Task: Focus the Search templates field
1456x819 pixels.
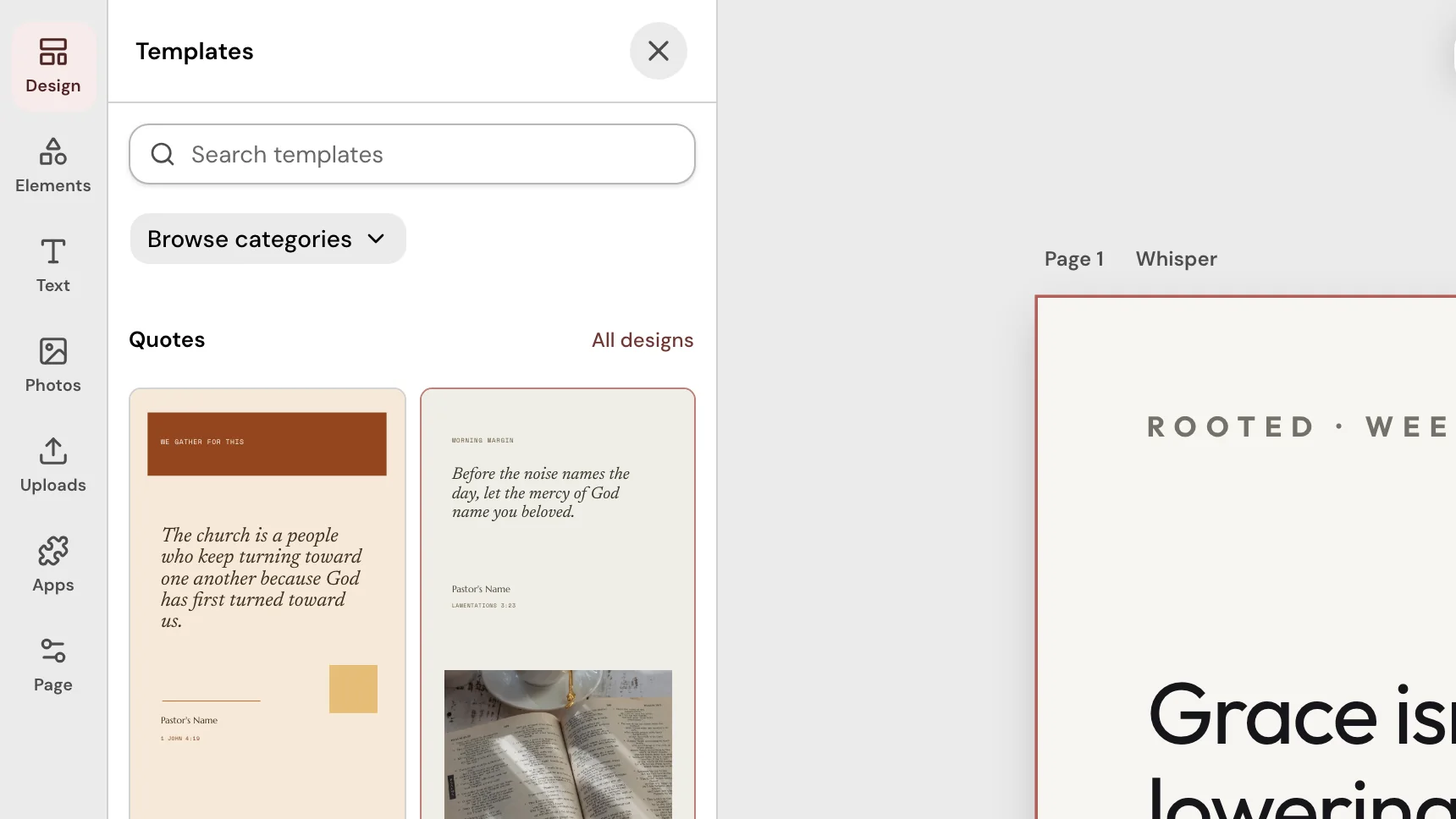Action: pyautogui.click(x=412, y=154)
